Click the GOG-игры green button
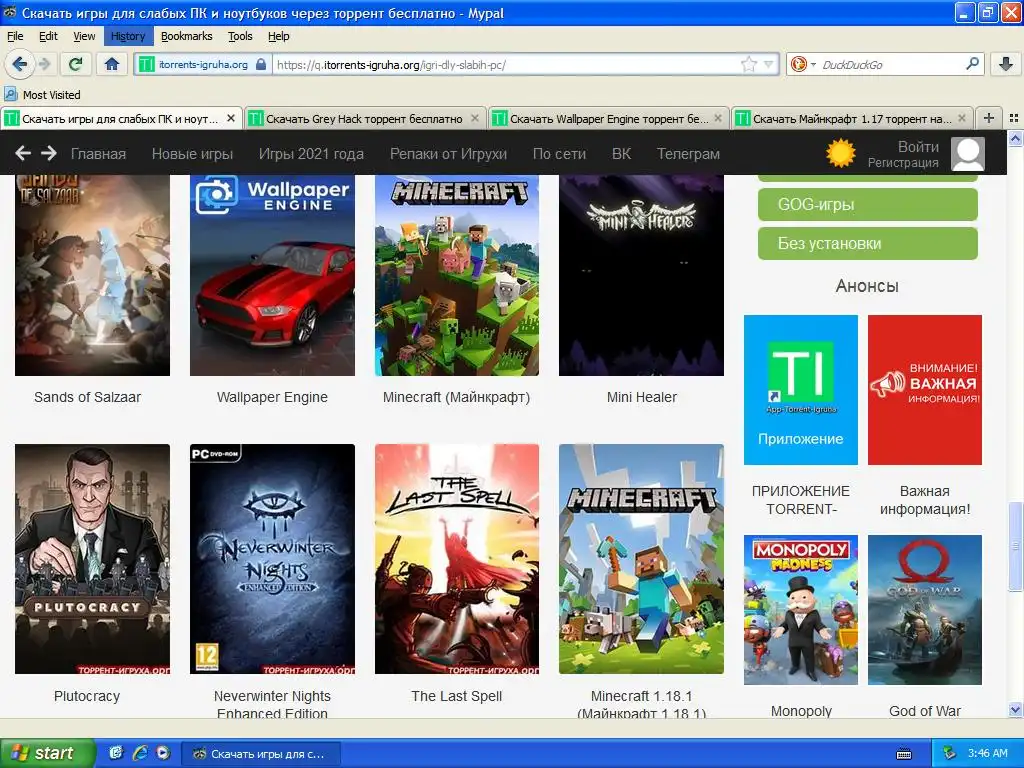Screen dimensions: 1024x768 (867, 204)
